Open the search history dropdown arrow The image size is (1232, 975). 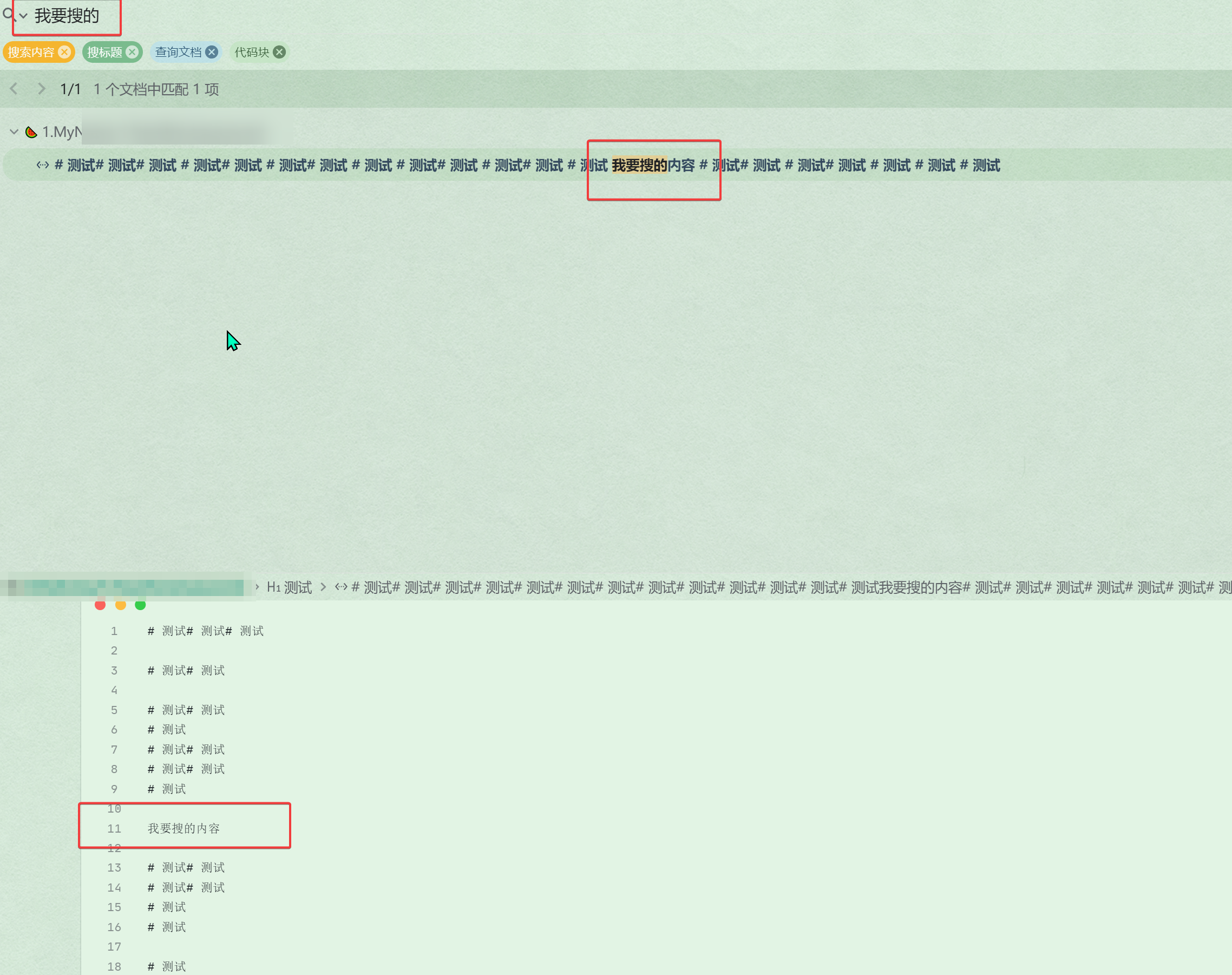click(x=23, y=16)
